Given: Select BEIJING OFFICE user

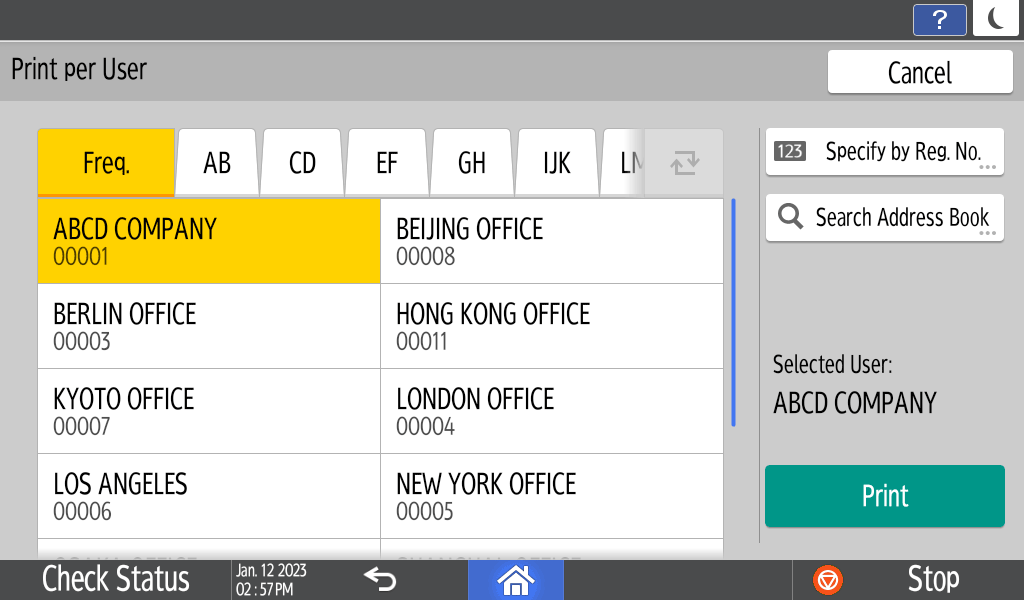Looking at the screenshot, I should click(551, 241).
